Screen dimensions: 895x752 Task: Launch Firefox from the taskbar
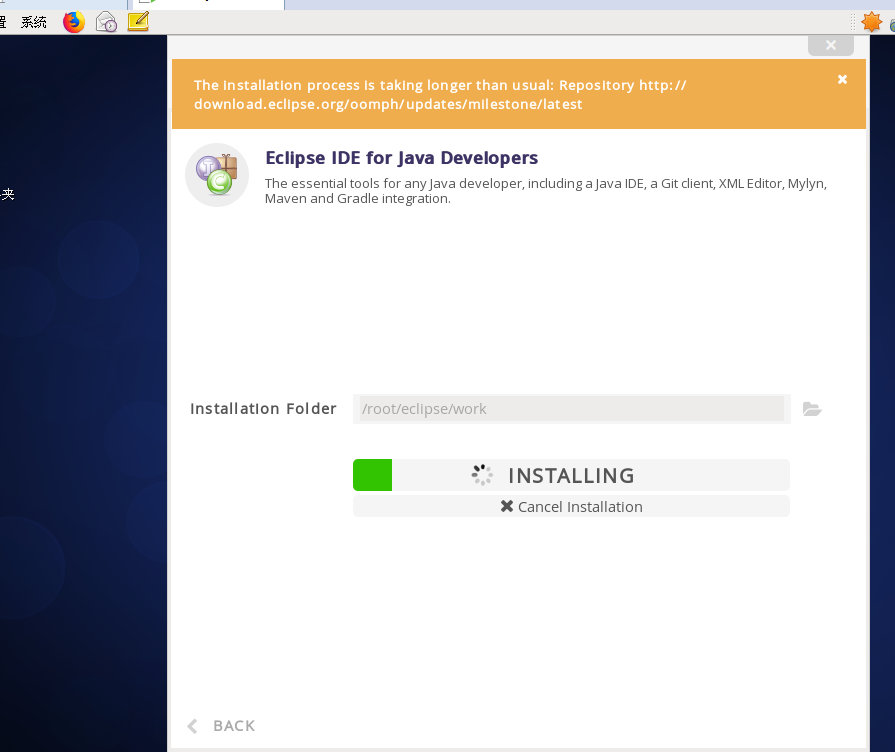[73, 21]
